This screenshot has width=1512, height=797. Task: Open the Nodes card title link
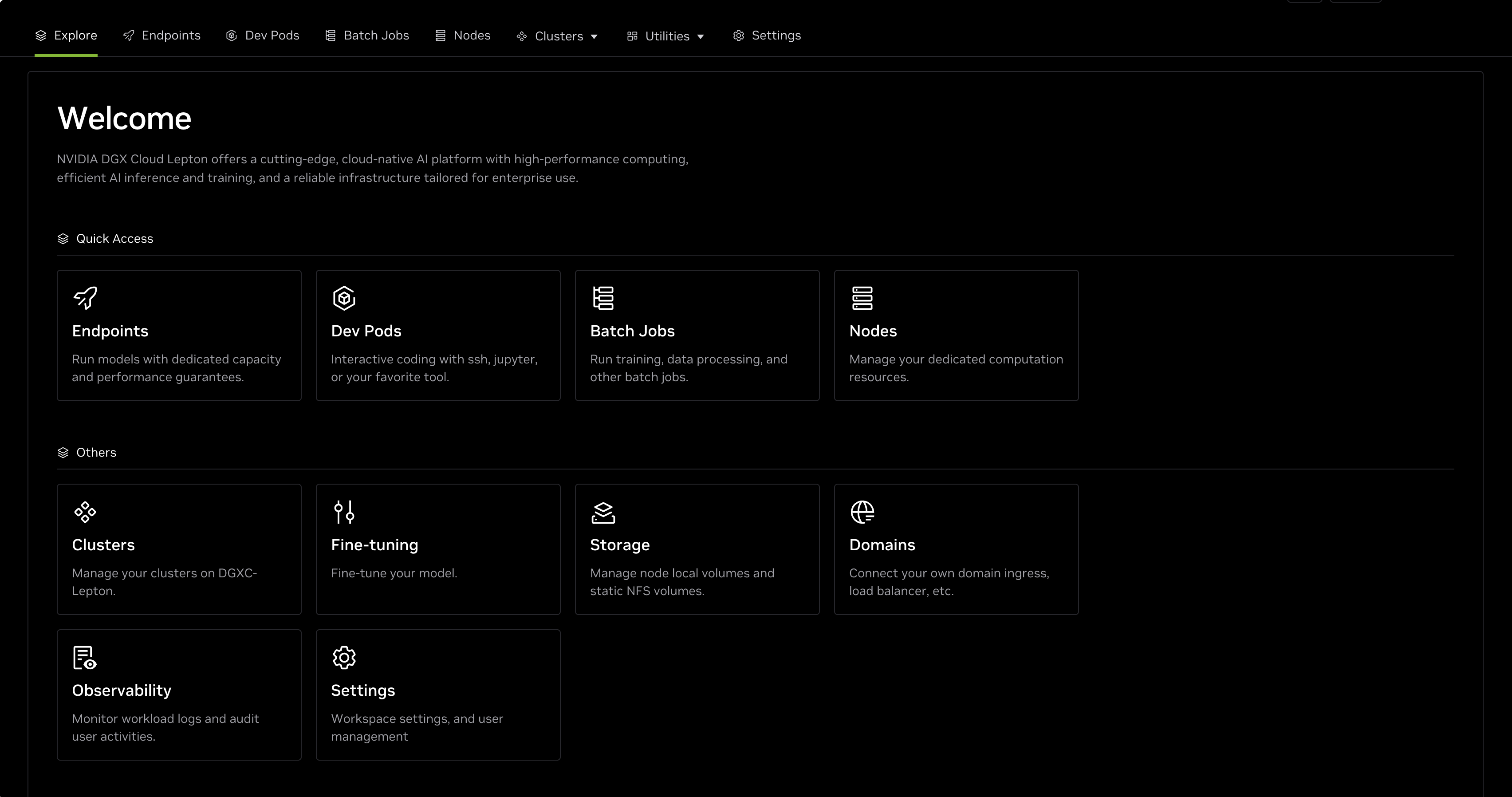(873, 331)
